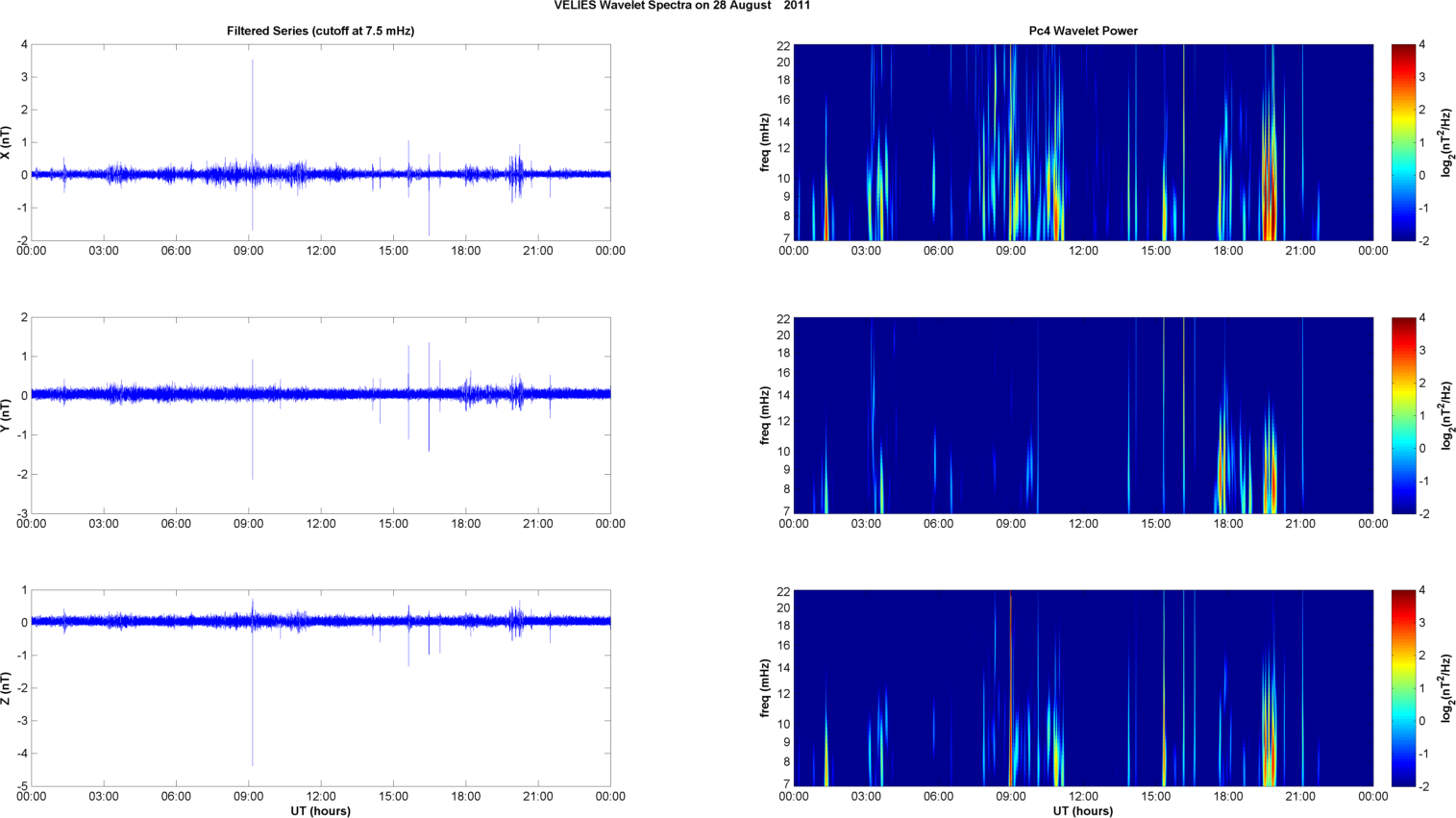Select freq (mHz) label of bottom wavelet plot

(765, 688)
